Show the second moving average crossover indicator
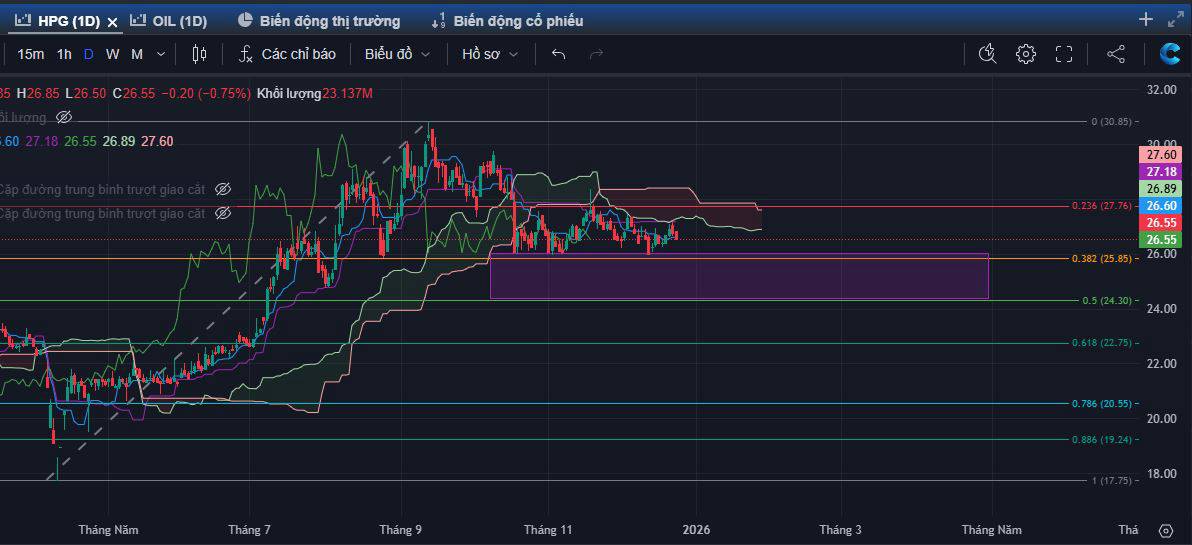 (x=223, y=213)
